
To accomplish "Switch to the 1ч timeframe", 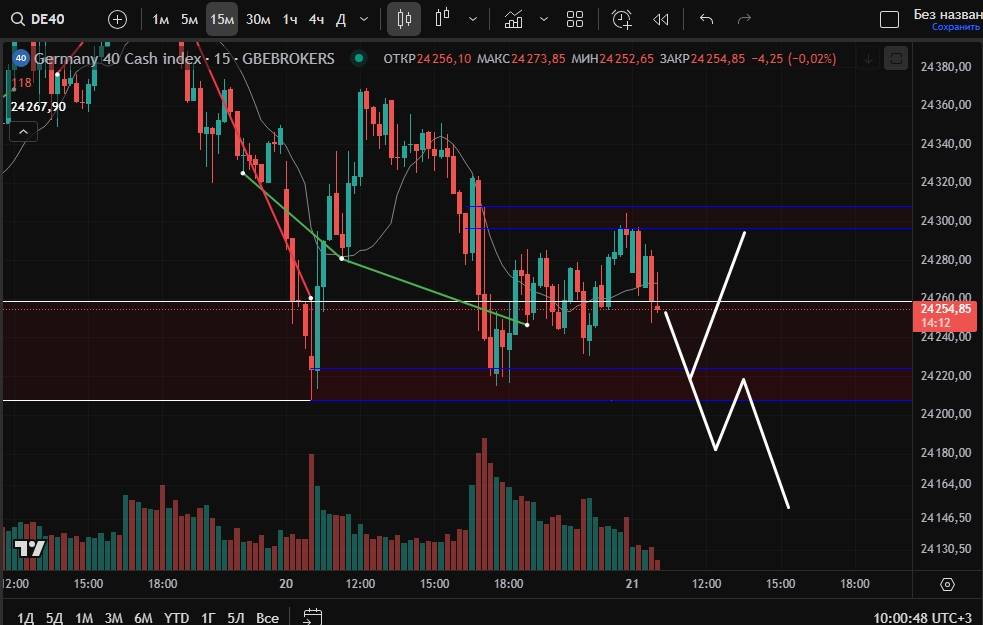I will (x=289, y=19).
